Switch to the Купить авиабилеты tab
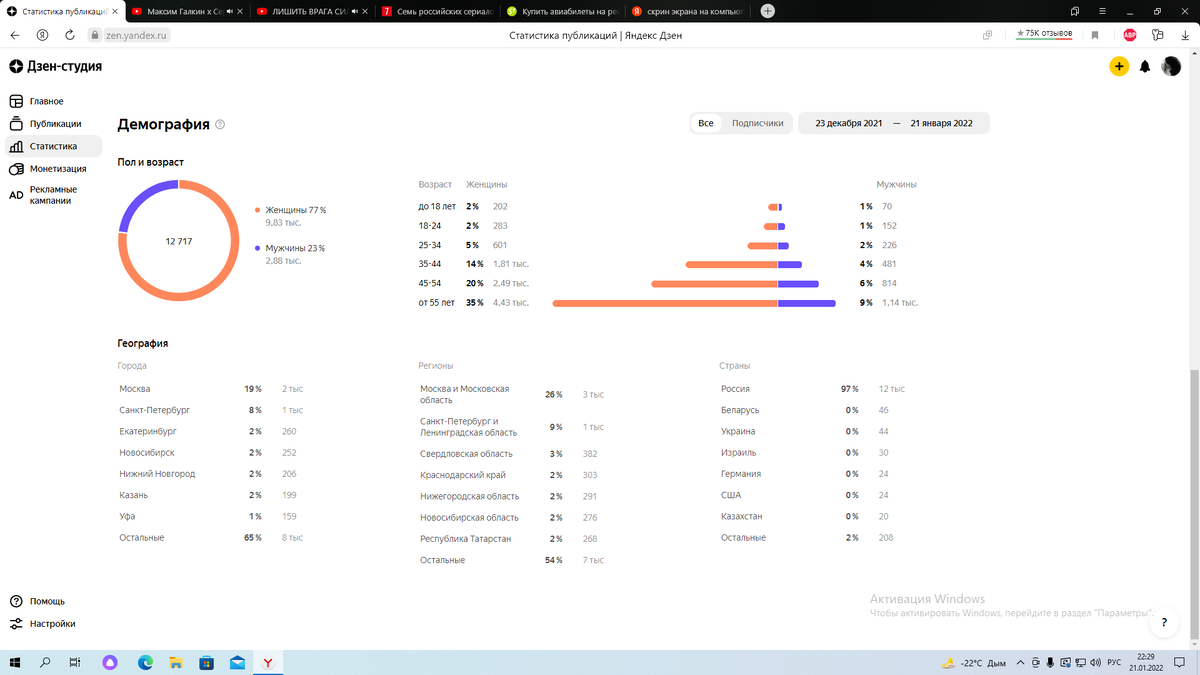Image resolution: width=1200 pixels, height=675 pixels. tap(560, 11)
